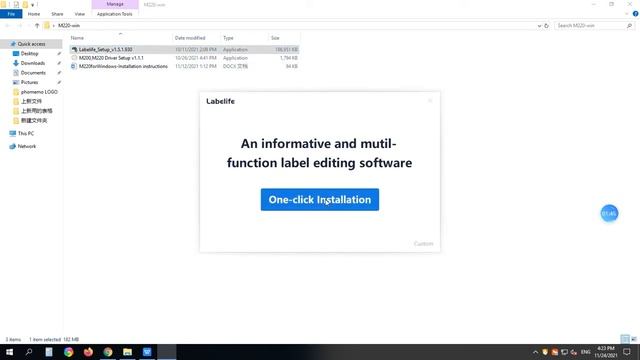Select M220forWindows-Installation instructions document
The image size is (640, 360).
coord(123,66)
